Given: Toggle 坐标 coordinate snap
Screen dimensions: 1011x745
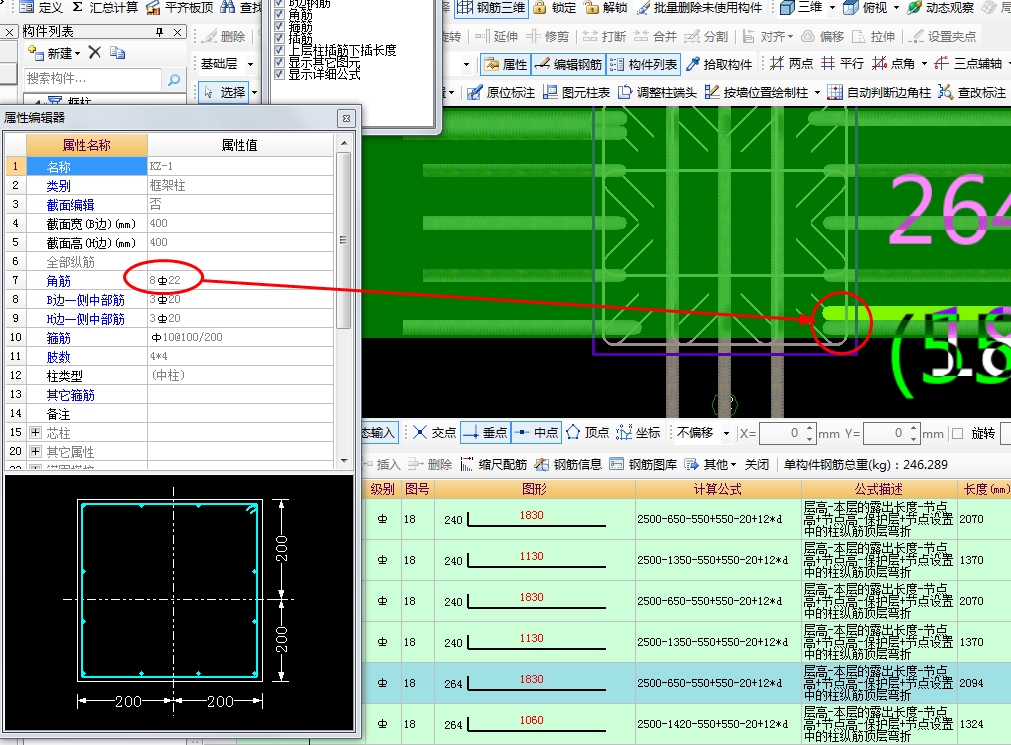Looking at the screenshot, I should [638, 432].
